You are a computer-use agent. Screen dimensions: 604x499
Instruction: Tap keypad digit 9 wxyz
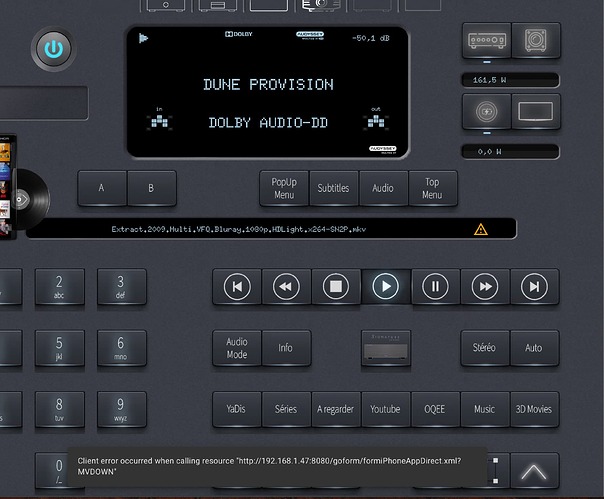122,409
